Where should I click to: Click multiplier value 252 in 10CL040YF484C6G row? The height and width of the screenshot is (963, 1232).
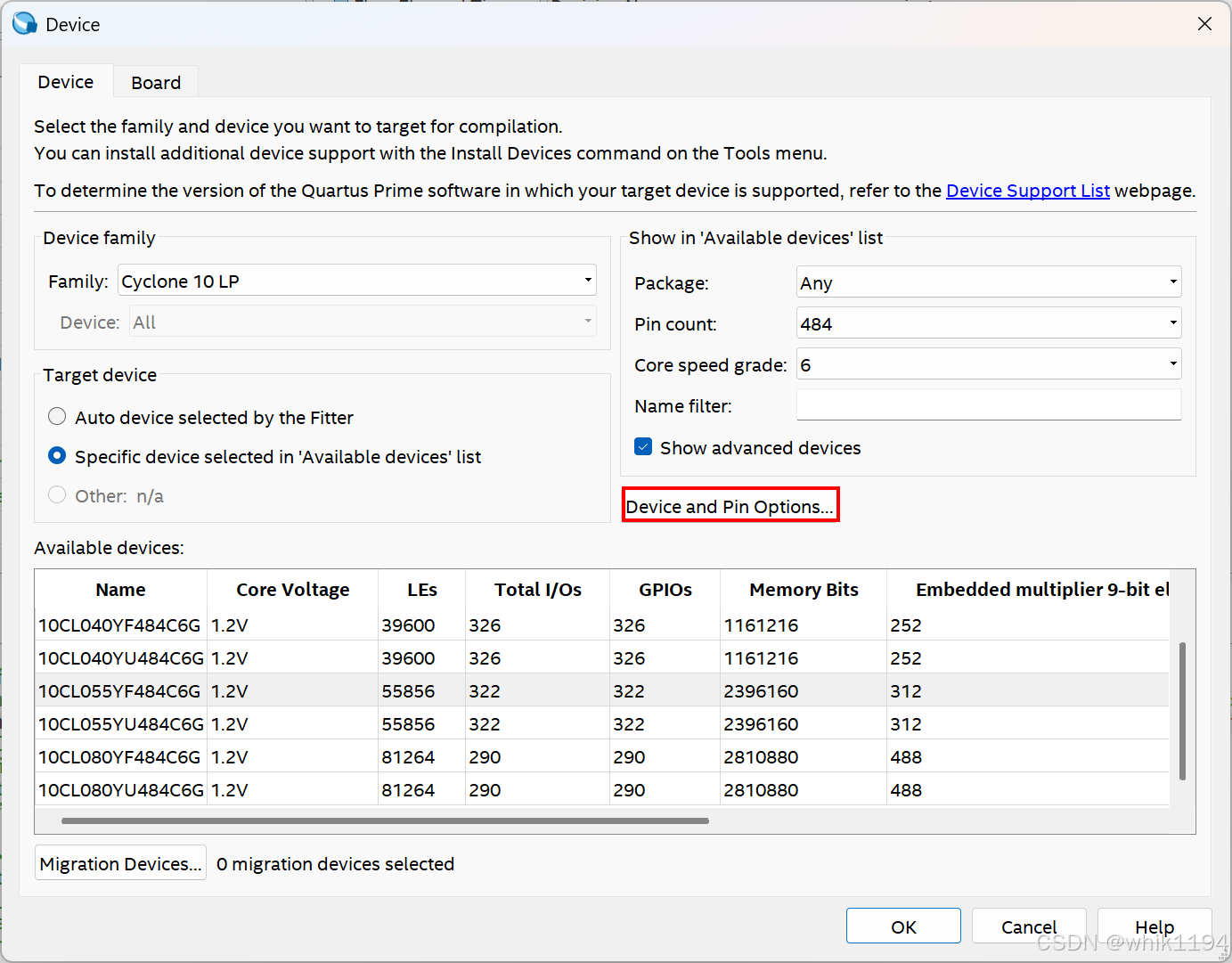click(x=906, y=625)
